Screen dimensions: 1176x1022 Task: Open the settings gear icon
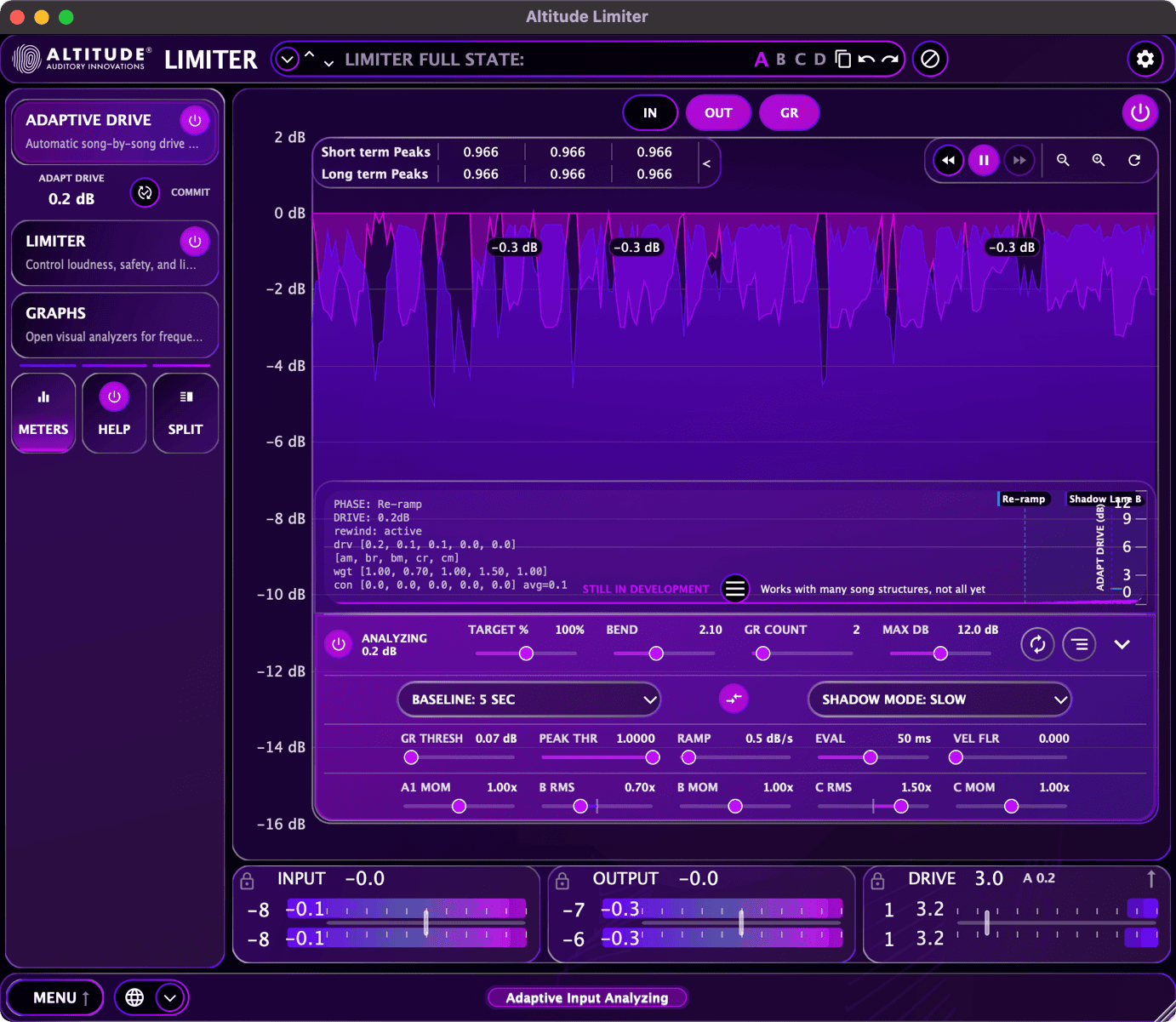(x=1145, y=59)
